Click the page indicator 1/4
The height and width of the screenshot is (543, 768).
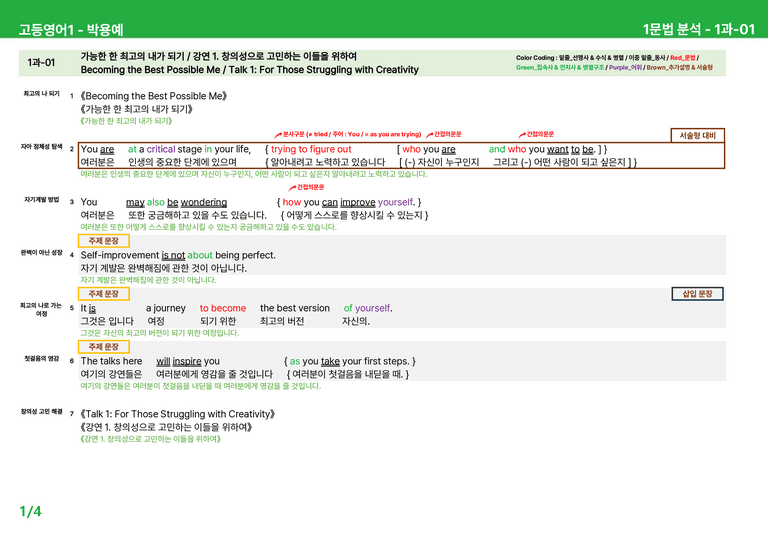(30, 512)
